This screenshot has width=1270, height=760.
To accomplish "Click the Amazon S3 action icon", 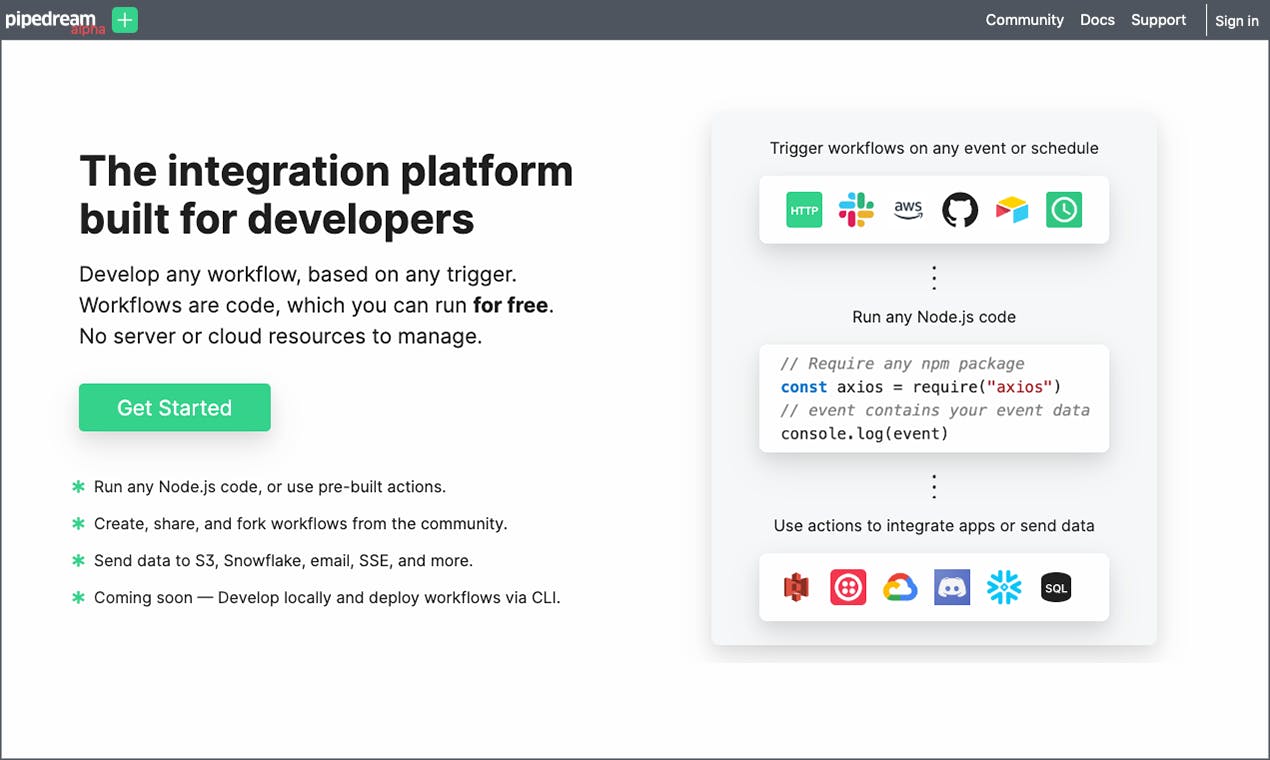I will (x=796, y=588).
